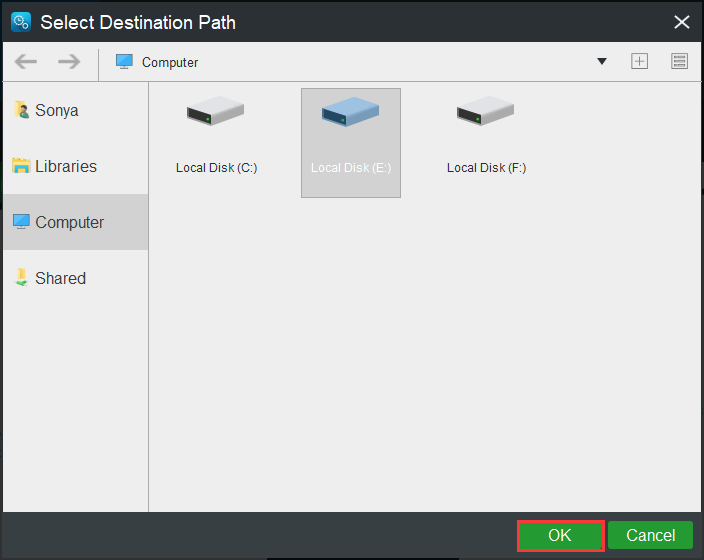Click the app logo in title bar
The height and width of the screenshot is (560, 704).
point(21,22)
